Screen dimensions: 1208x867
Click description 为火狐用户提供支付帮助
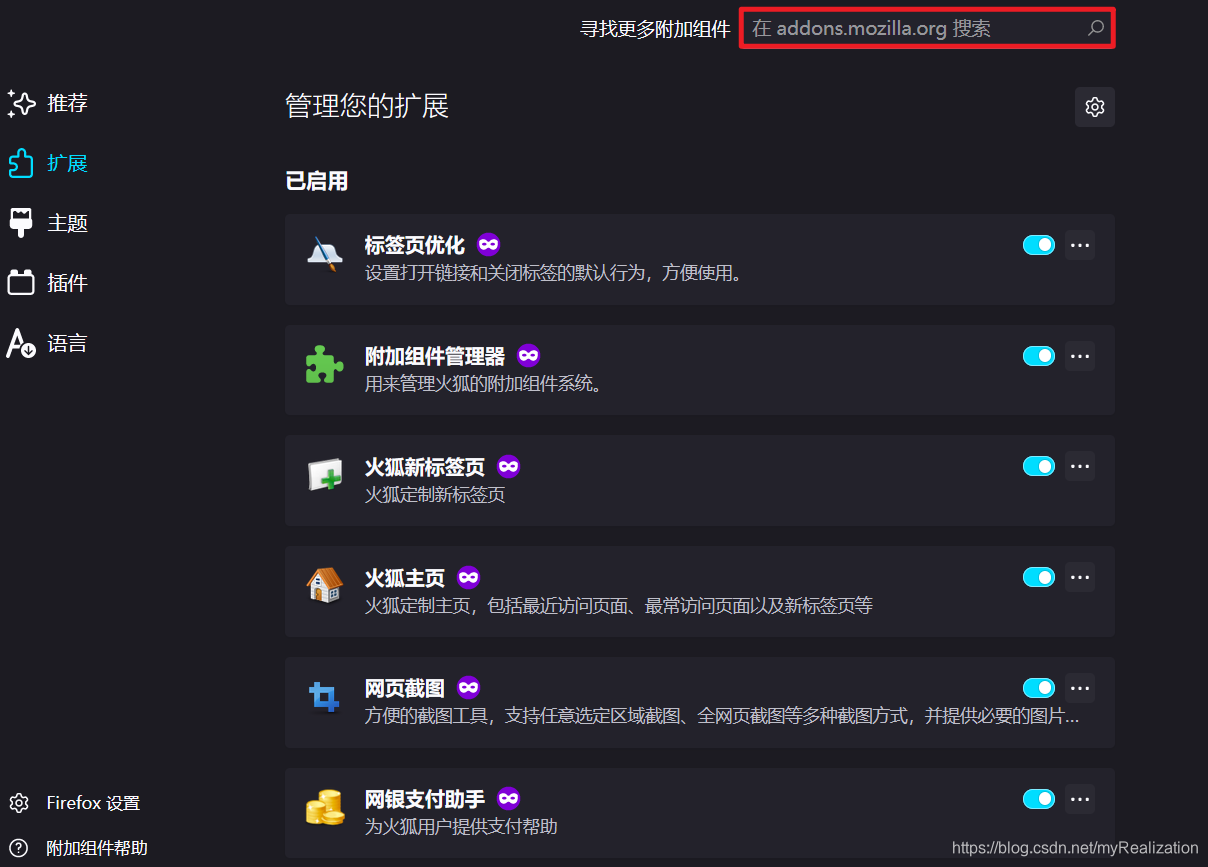coord(461,827)
